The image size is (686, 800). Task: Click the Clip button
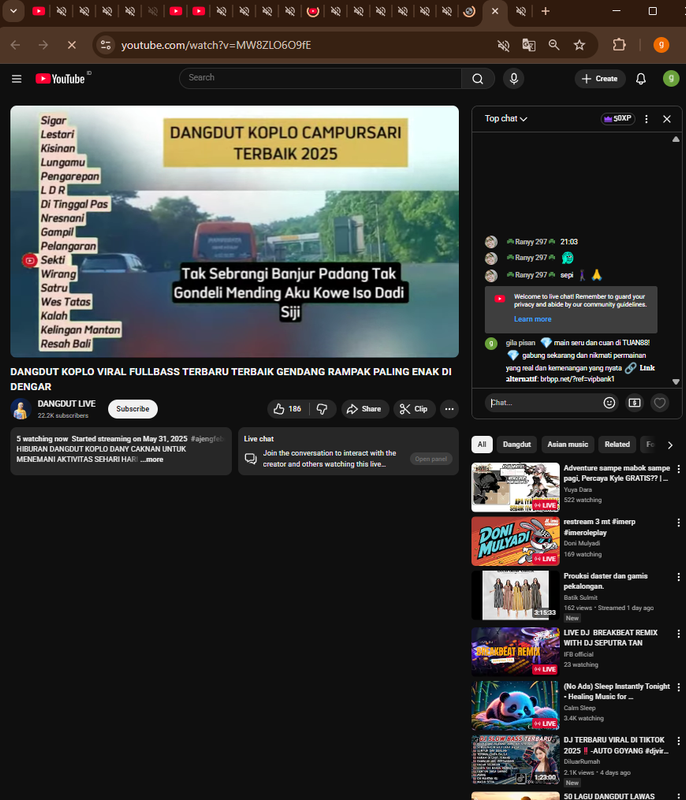pyautogui.click(x=414, y=409)
